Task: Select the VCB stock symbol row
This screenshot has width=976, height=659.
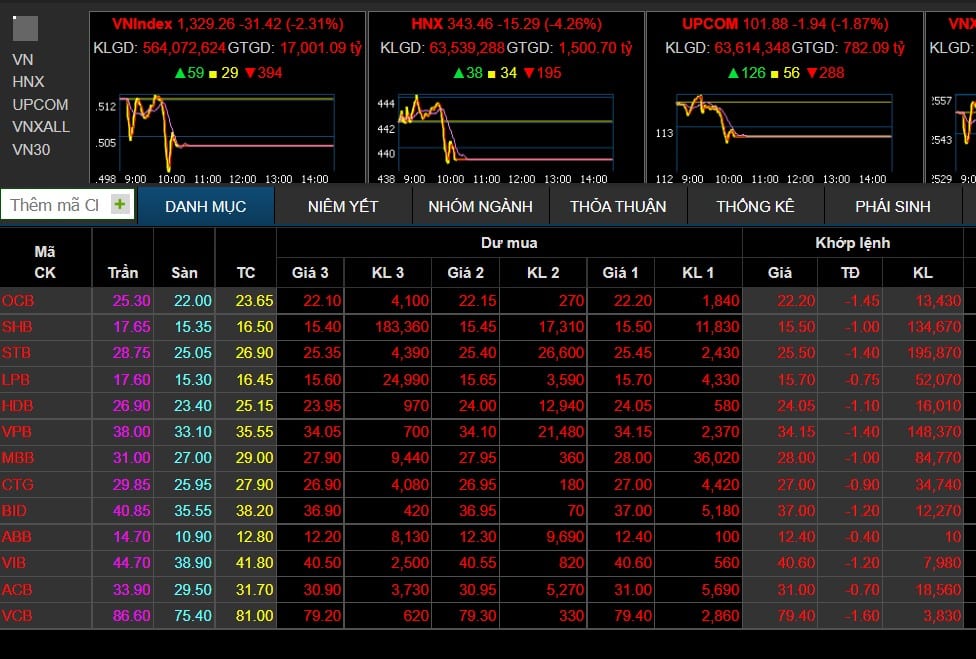Action: point(17,615)
